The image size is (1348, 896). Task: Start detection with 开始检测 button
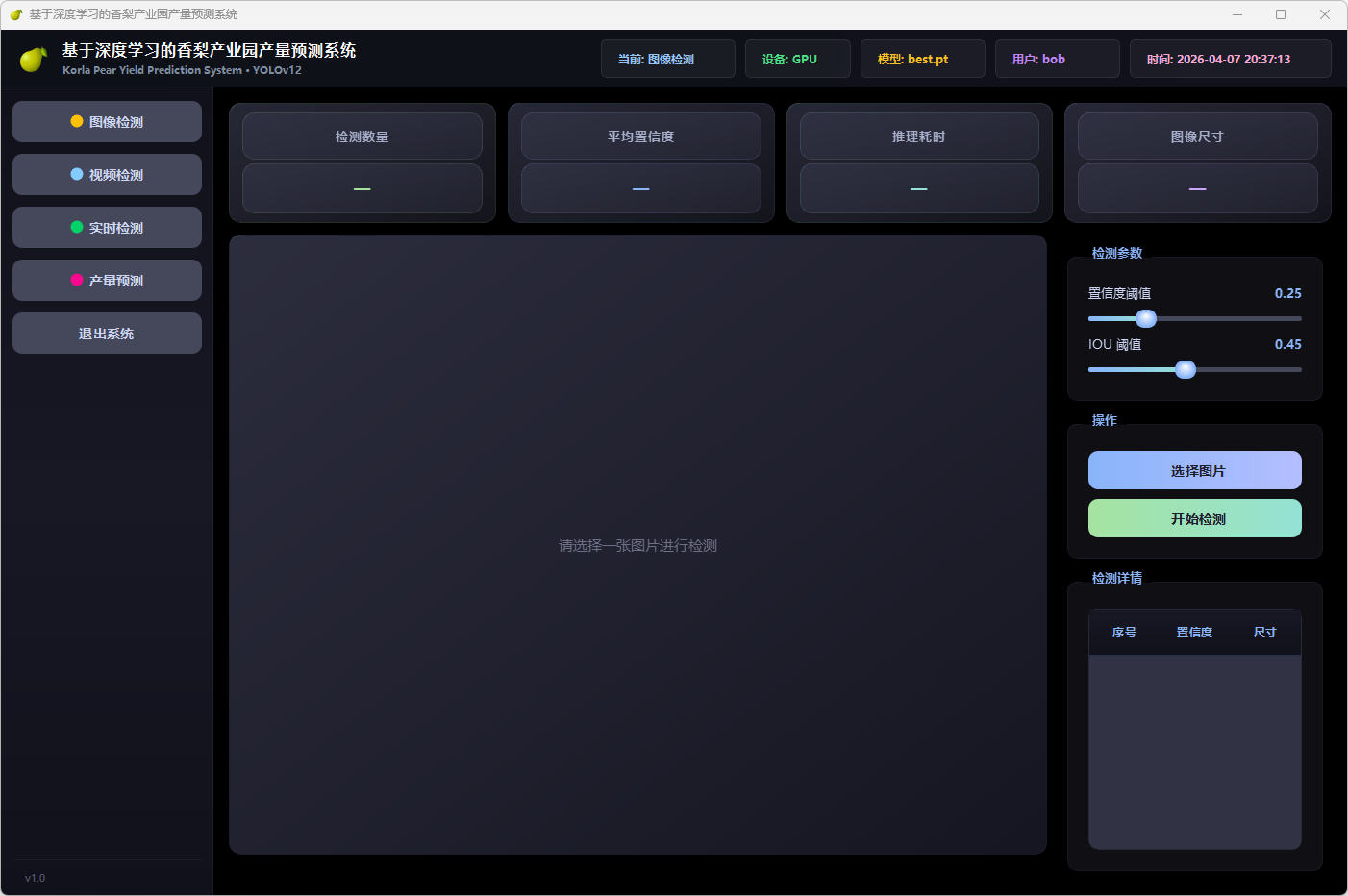pos(1194,519)
